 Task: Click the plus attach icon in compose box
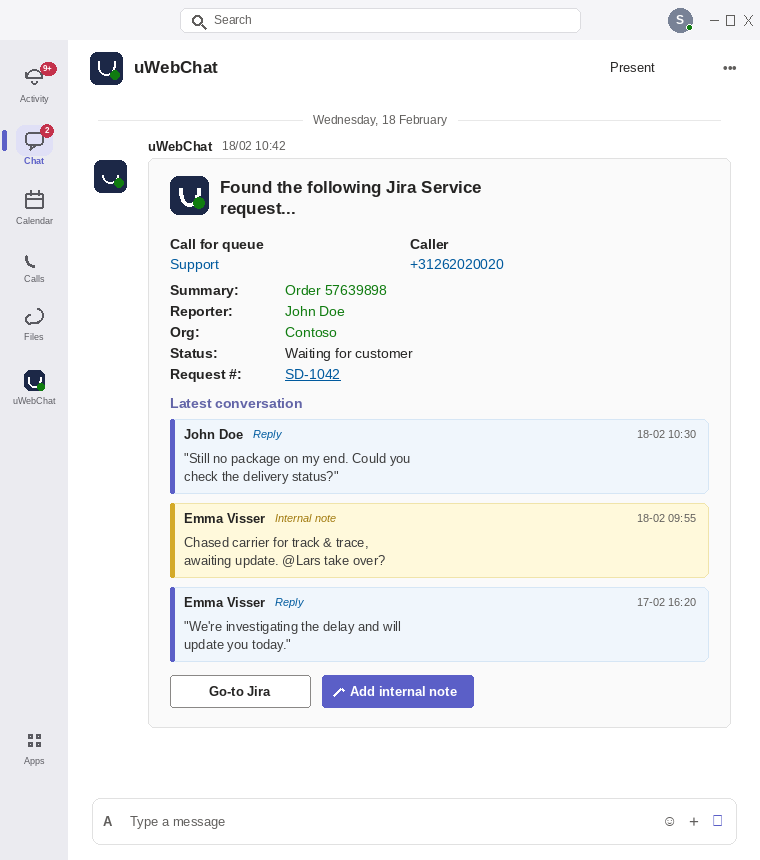click(694, 821)
